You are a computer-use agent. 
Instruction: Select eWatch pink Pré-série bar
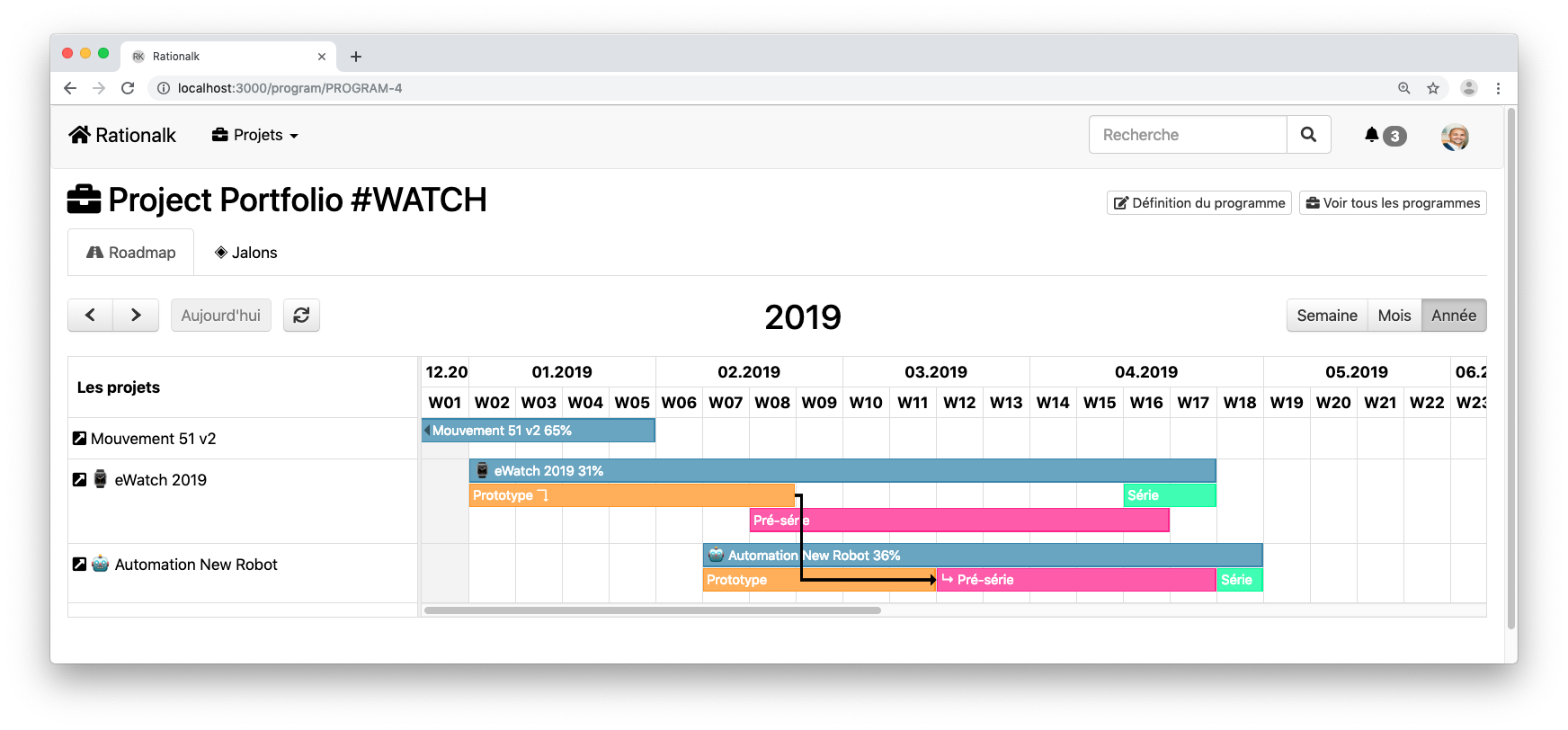click(x=959, y=520)
